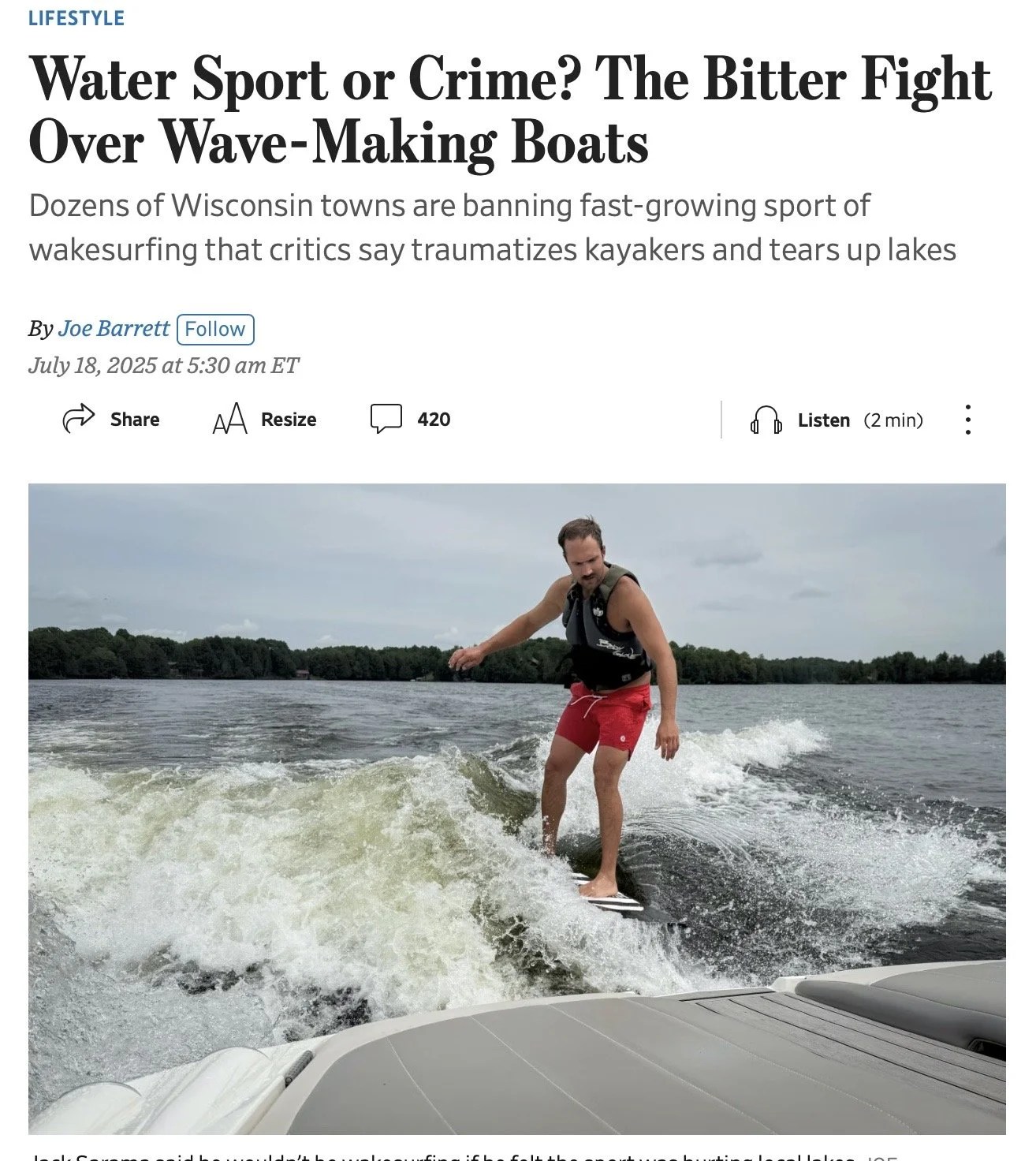
Task: Click the Resize text label
Action: click(x=289, y=420)
